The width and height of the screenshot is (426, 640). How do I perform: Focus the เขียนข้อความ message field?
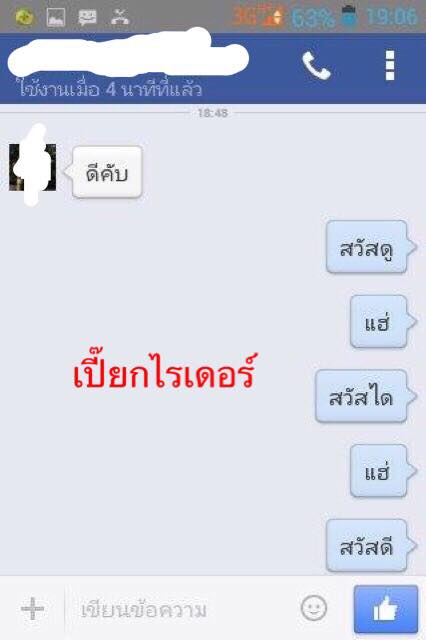(x=180, y=610)
